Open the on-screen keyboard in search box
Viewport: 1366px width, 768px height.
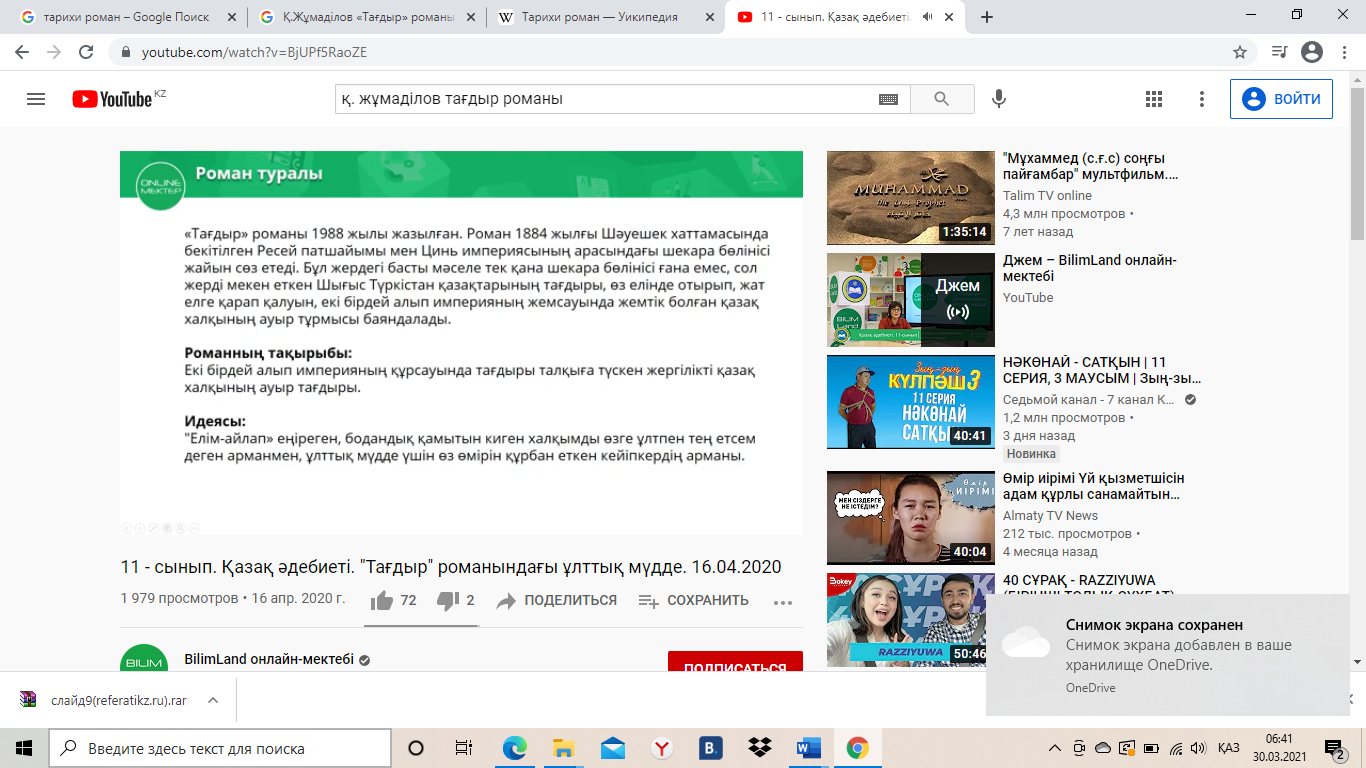[x=888, y=99]
